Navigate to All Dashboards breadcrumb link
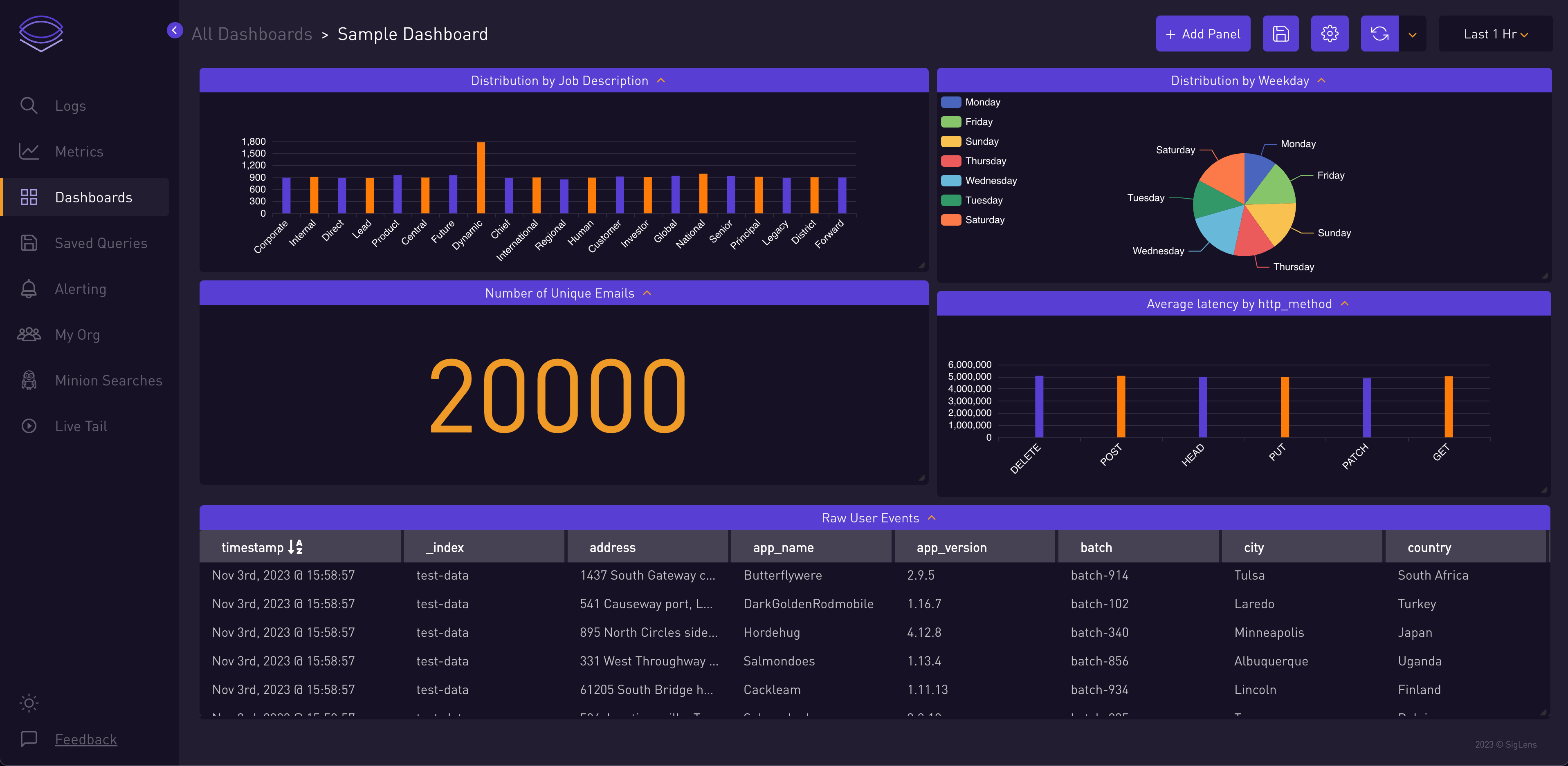The height and width of the screenshot is (766, 1568). pos(252,34)
